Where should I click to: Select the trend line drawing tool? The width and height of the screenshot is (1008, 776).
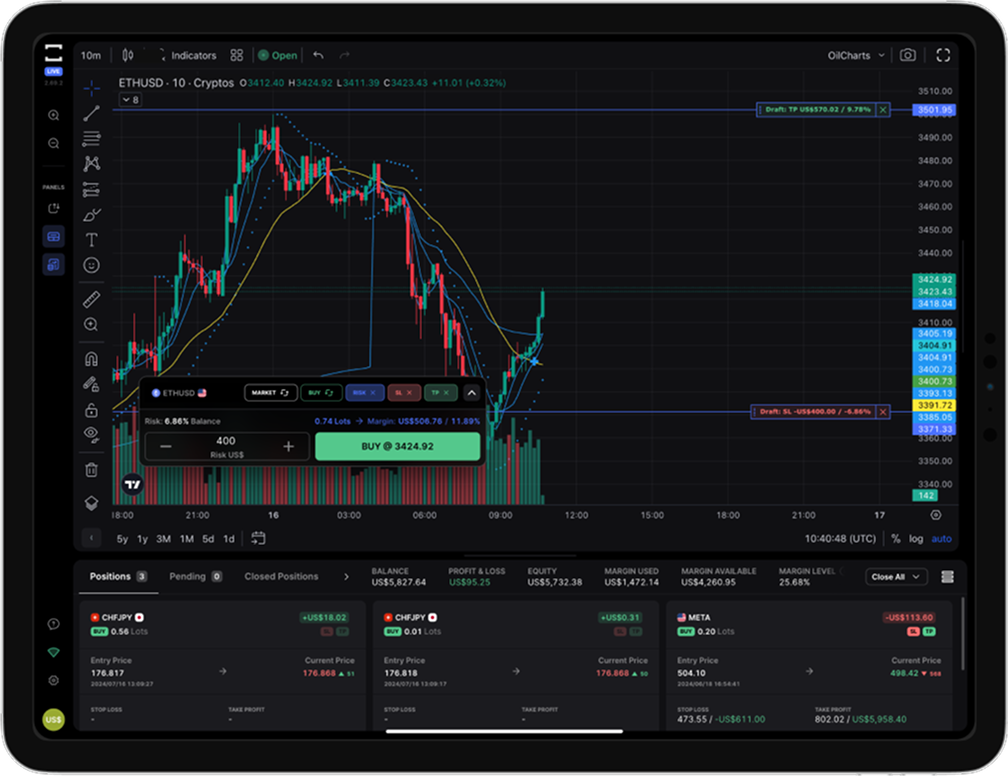92,113
